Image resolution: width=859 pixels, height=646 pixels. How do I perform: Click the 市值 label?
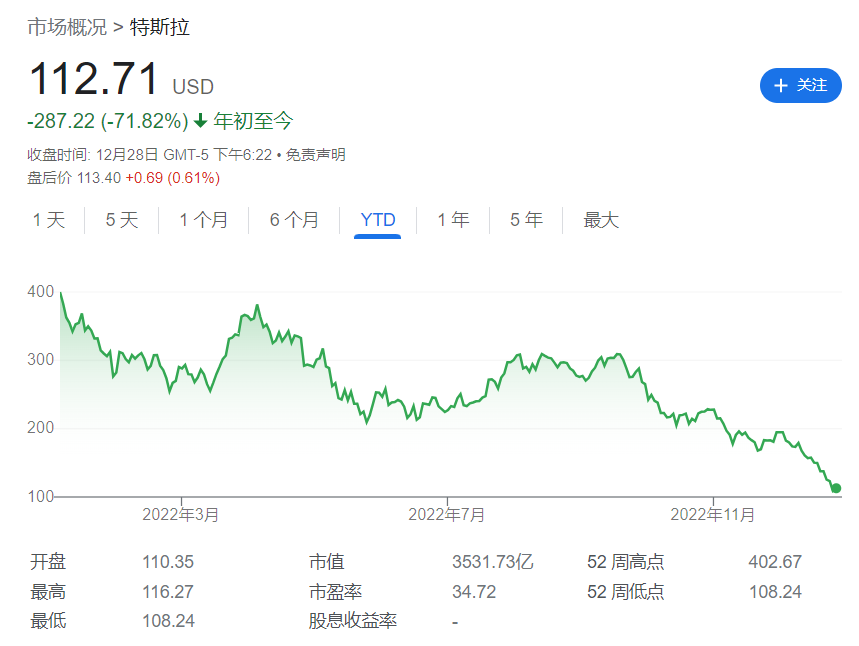click(327, 562)
